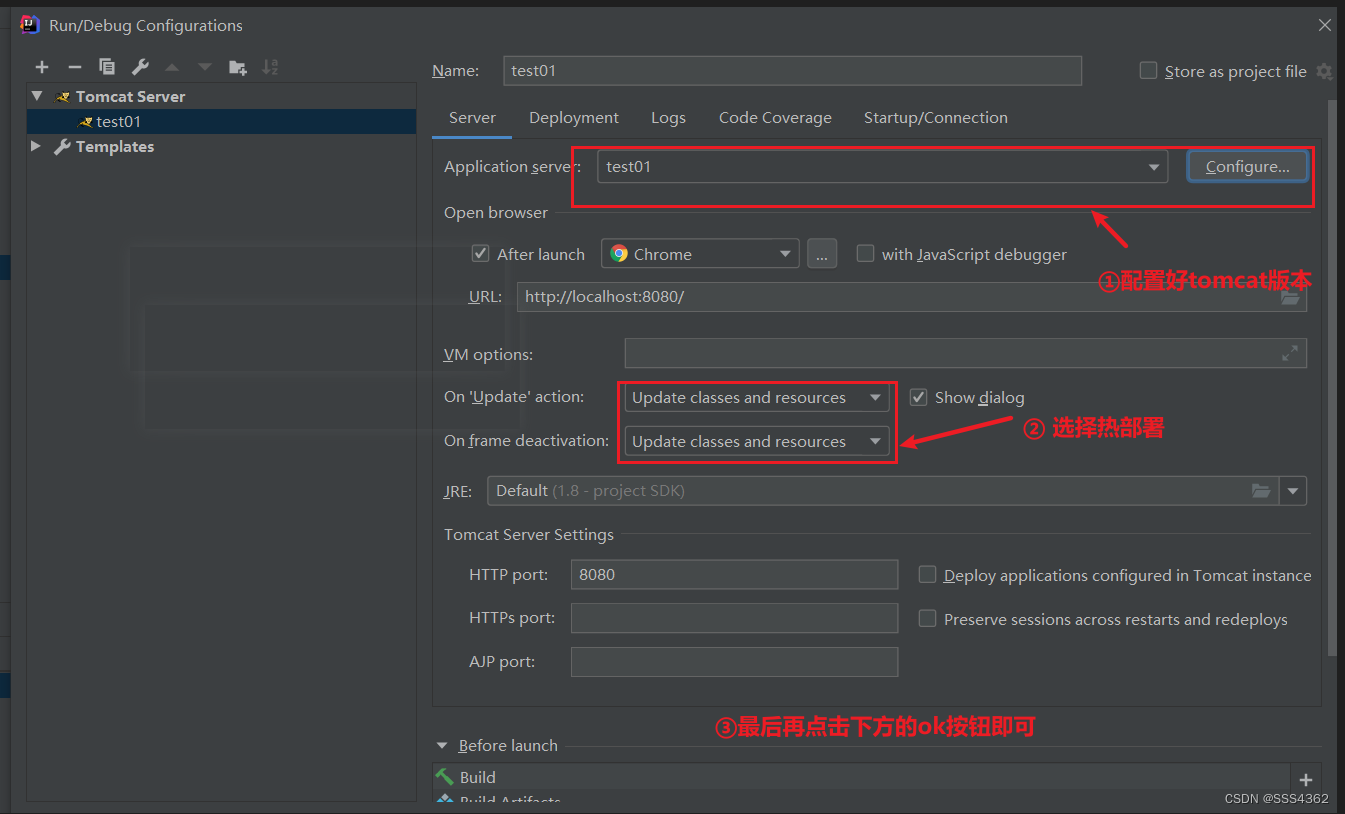1345x814 pixels.
Task: Add a Before launch task with the plus icon
Action: coord(1305,779)
